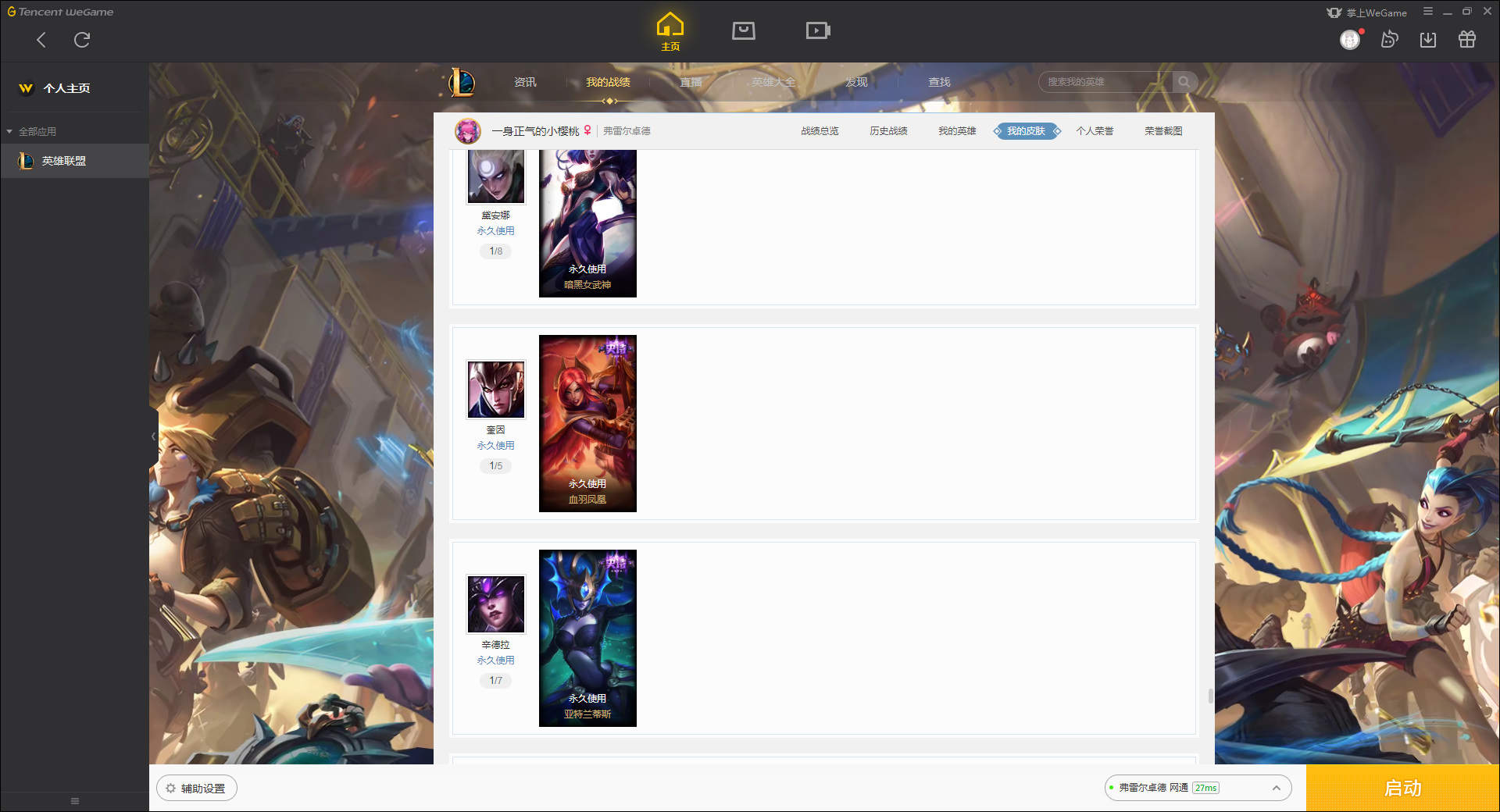Click the 英雄联盟 L icon in sidebar

26,161
